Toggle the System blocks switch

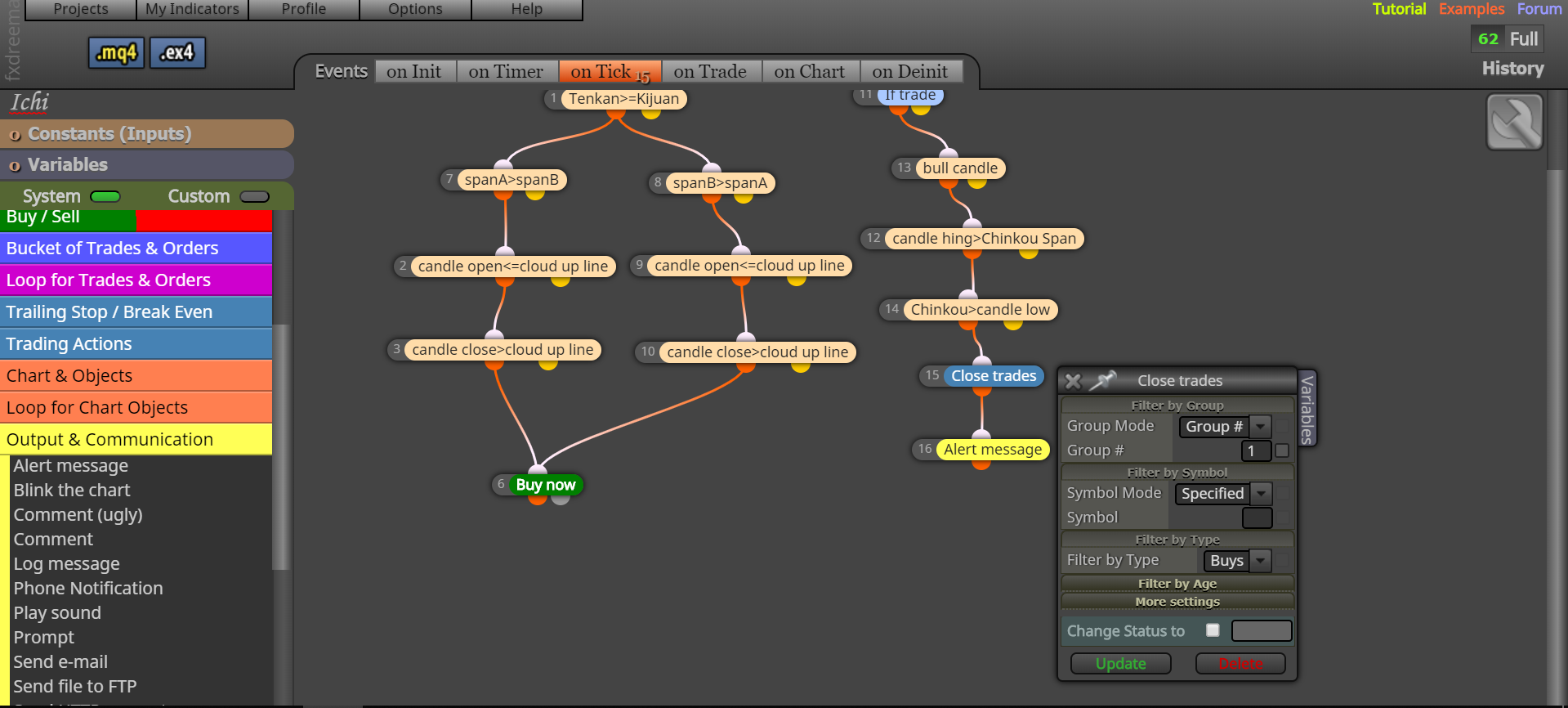click(105, 196)
